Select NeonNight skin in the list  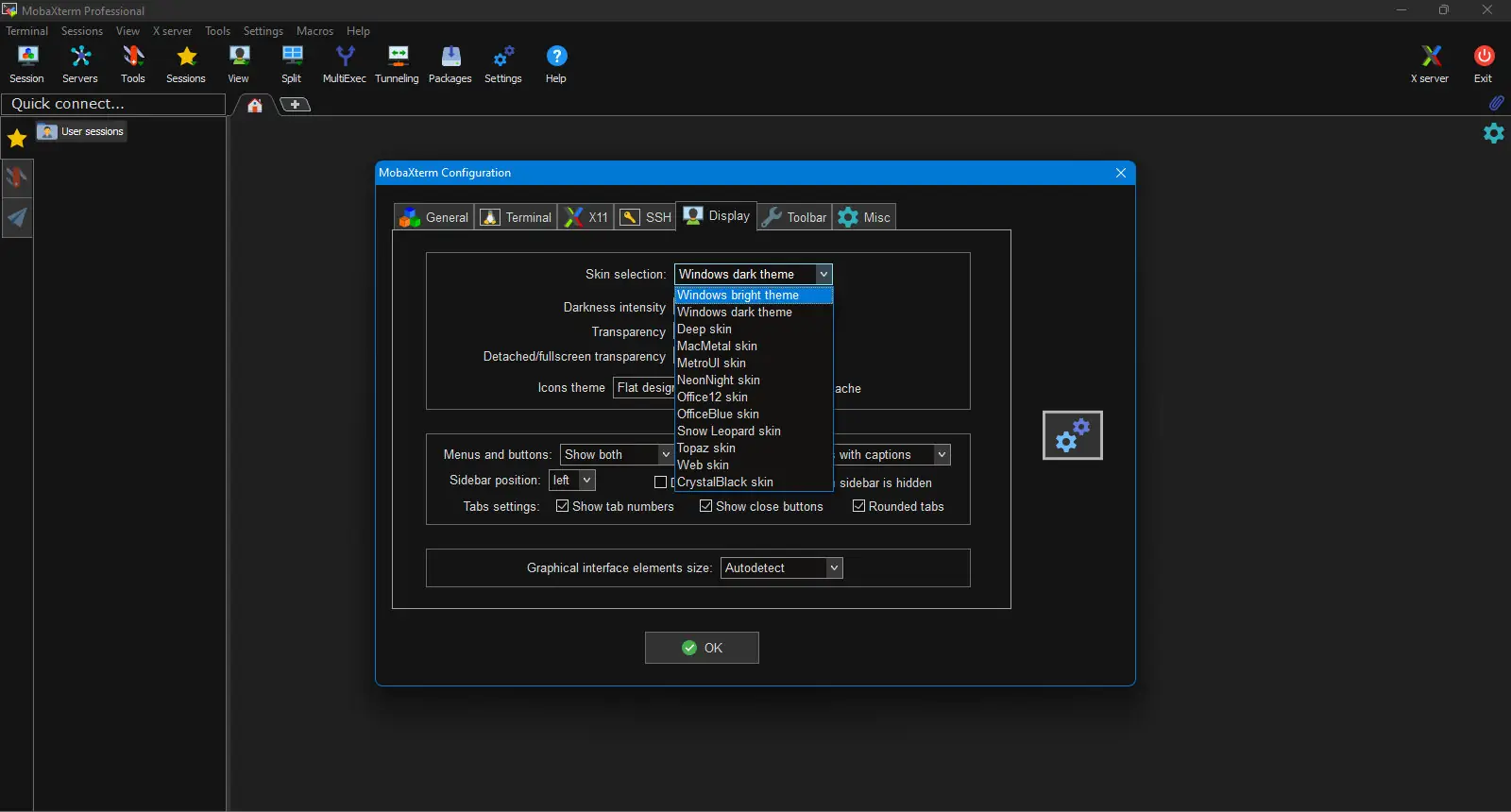pos(754,381)
